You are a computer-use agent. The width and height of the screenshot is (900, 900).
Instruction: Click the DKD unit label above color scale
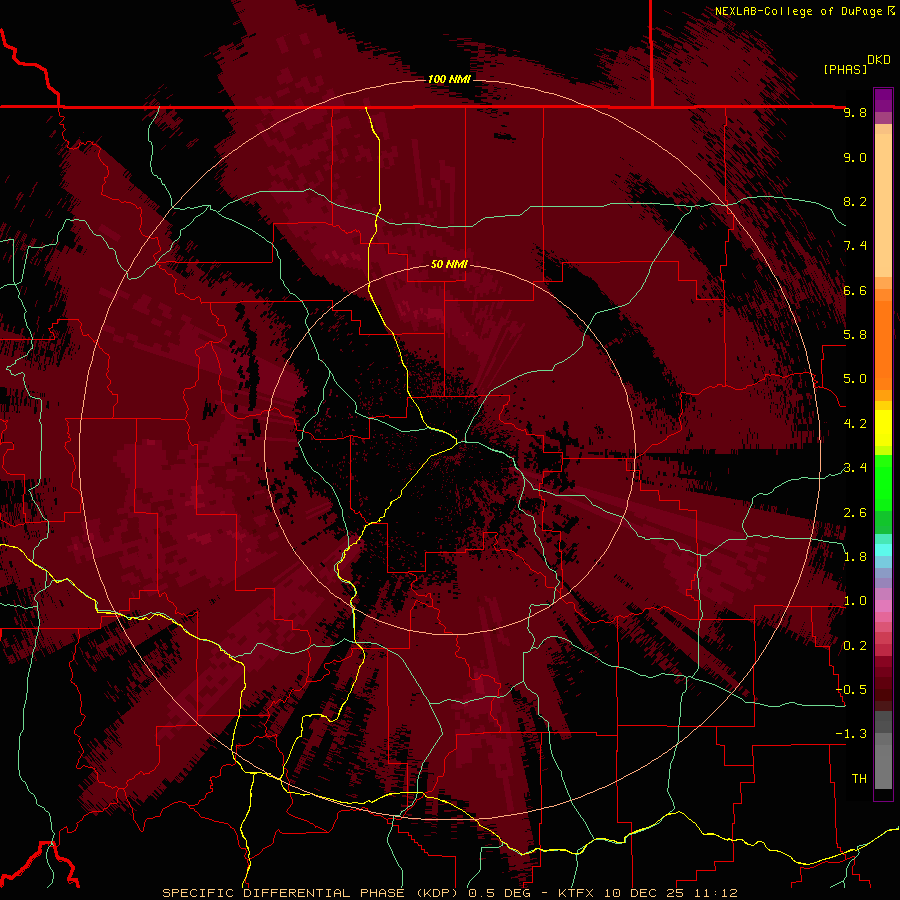pos(879,60)
